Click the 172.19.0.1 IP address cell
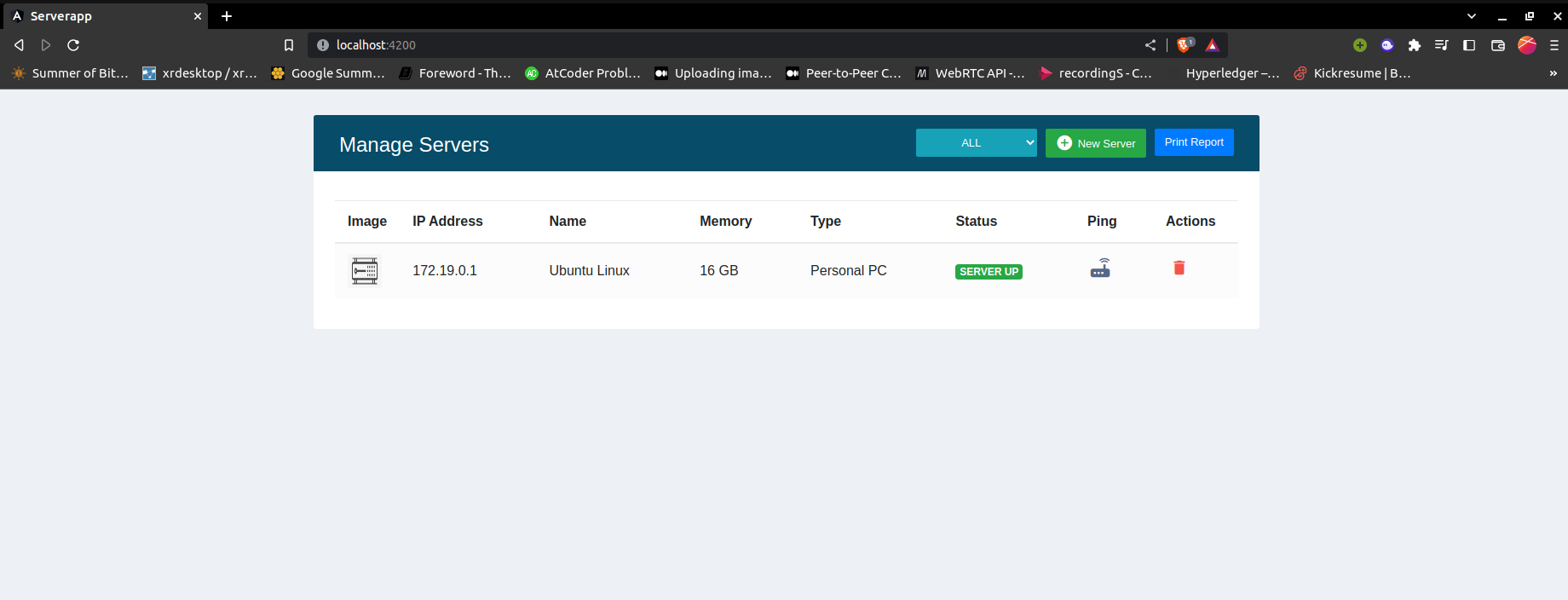The image size is (1568, 600). click(x=445, y=270)
